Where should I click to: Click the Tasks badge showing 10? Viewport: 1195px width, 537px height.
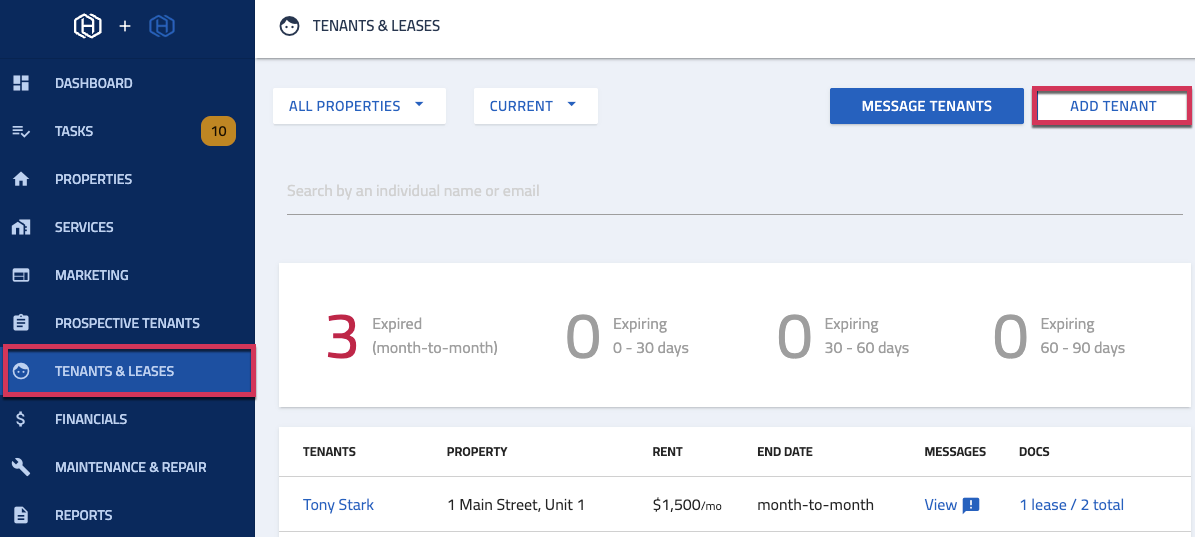(x=218, y=131)
